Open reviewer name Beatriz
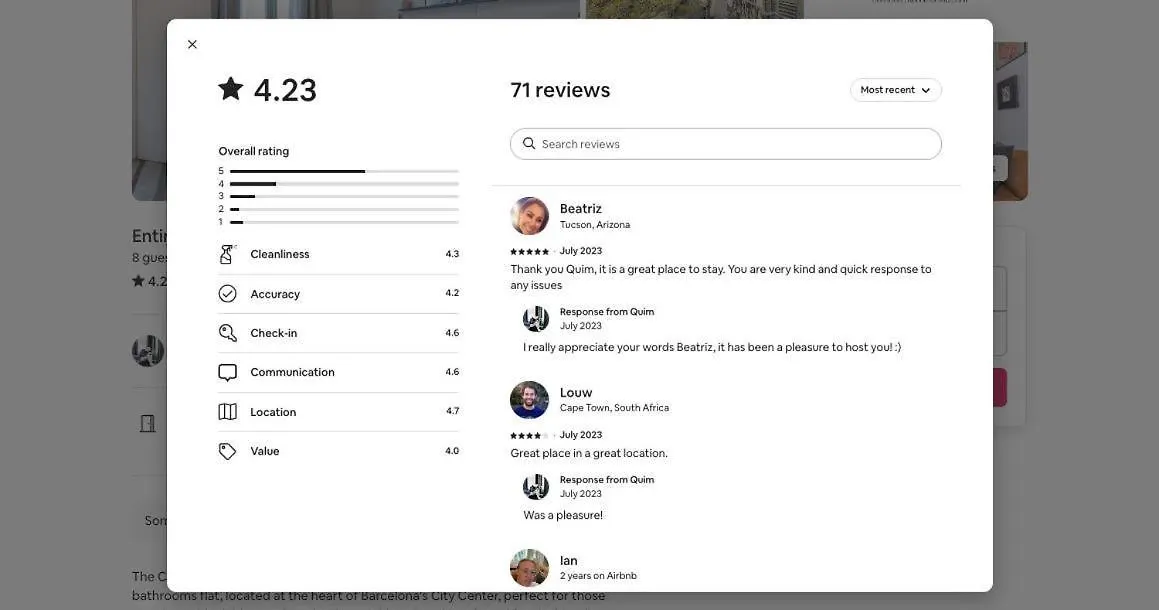1159x610 pixels. point(580,209)
